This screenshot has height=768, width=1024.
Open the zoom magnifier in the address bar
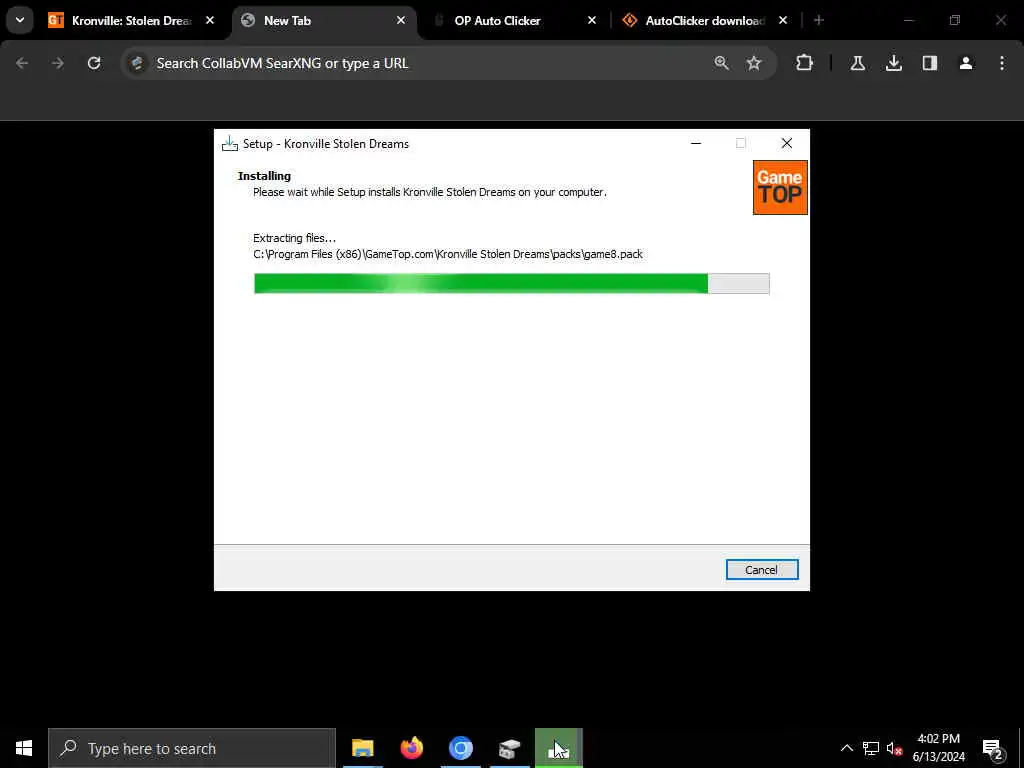(x=722, y=63)
